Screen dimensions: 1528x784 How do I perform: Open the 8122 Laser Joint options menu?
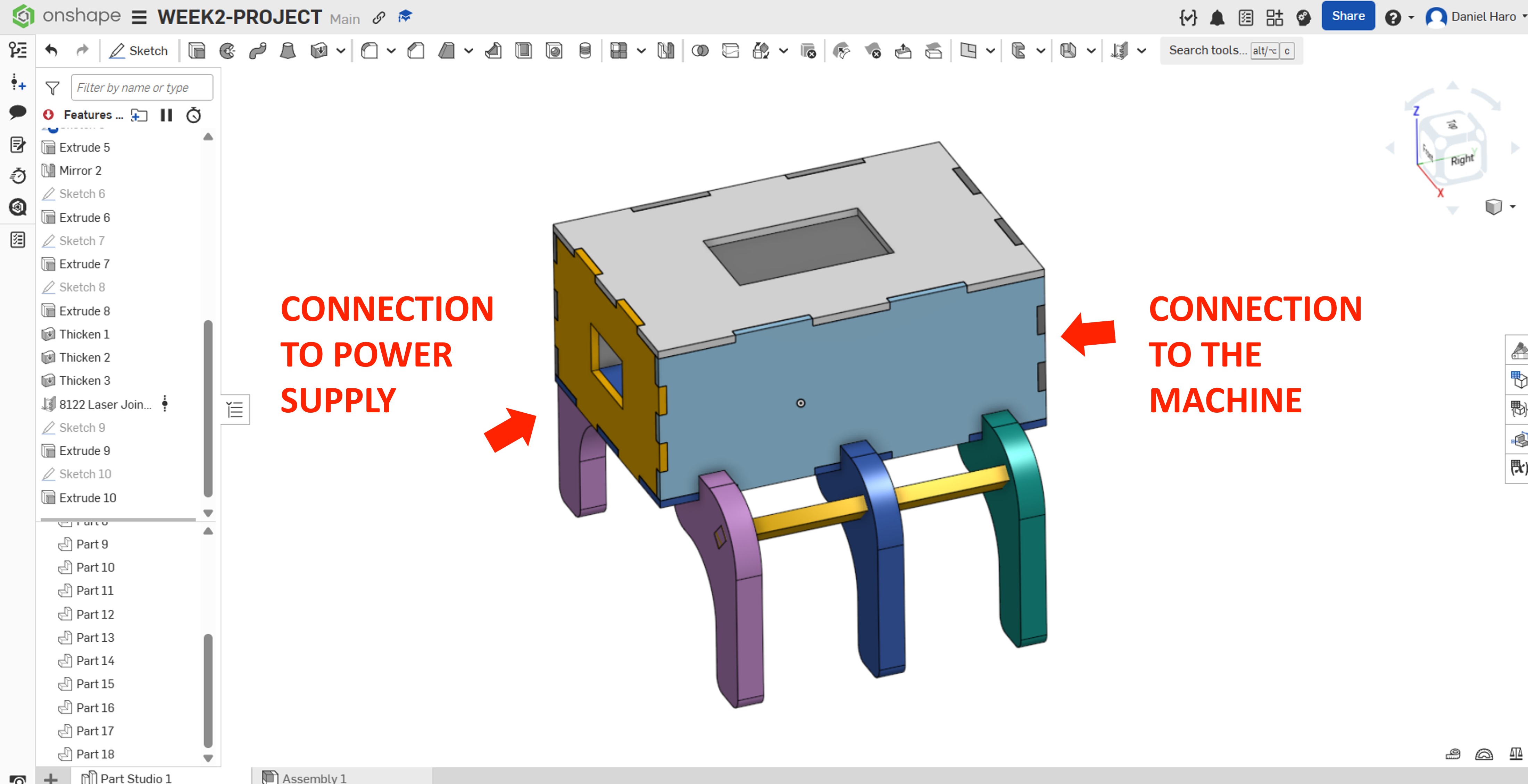tap(165, 404)
